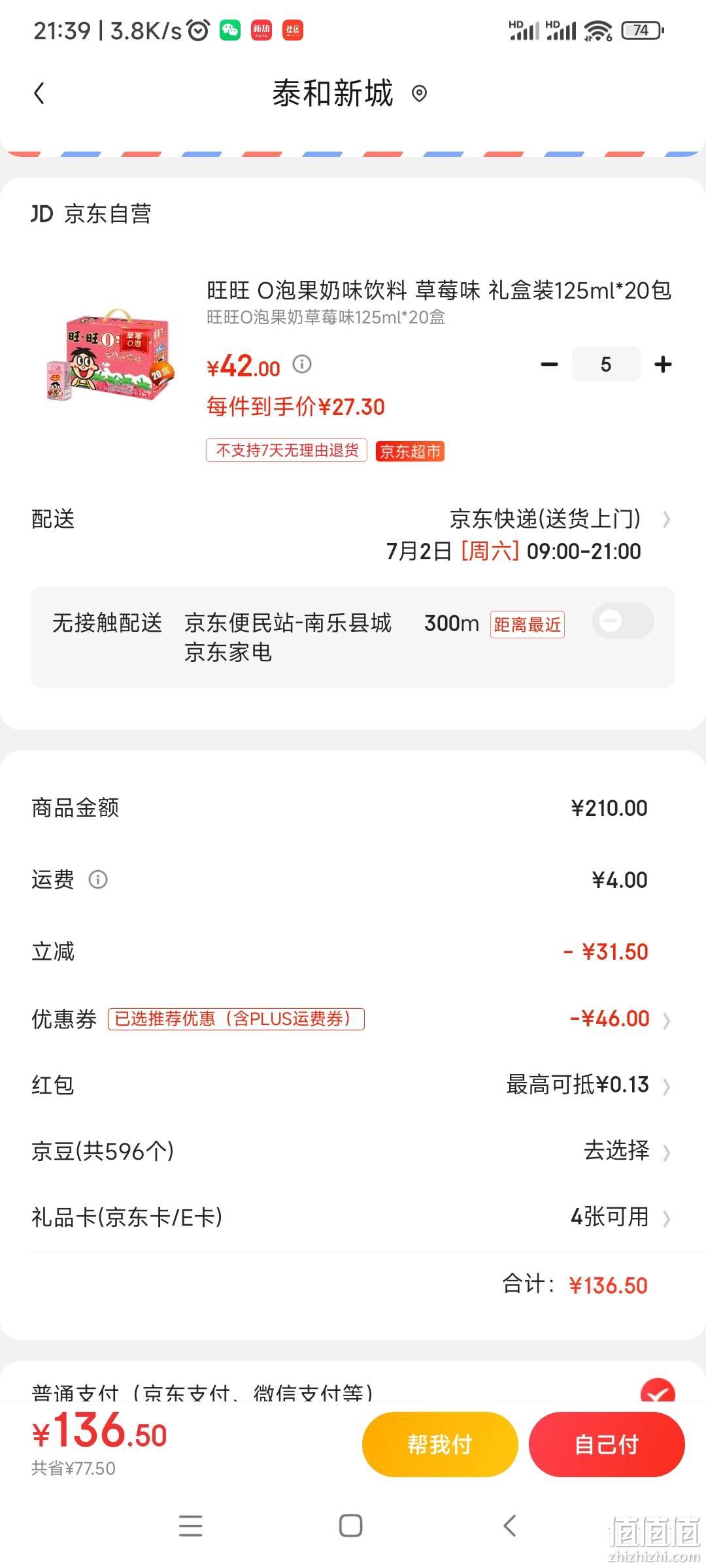Increase quantity with the plus button
Viewport: 706px width, 1568px height.
[663, 364]
